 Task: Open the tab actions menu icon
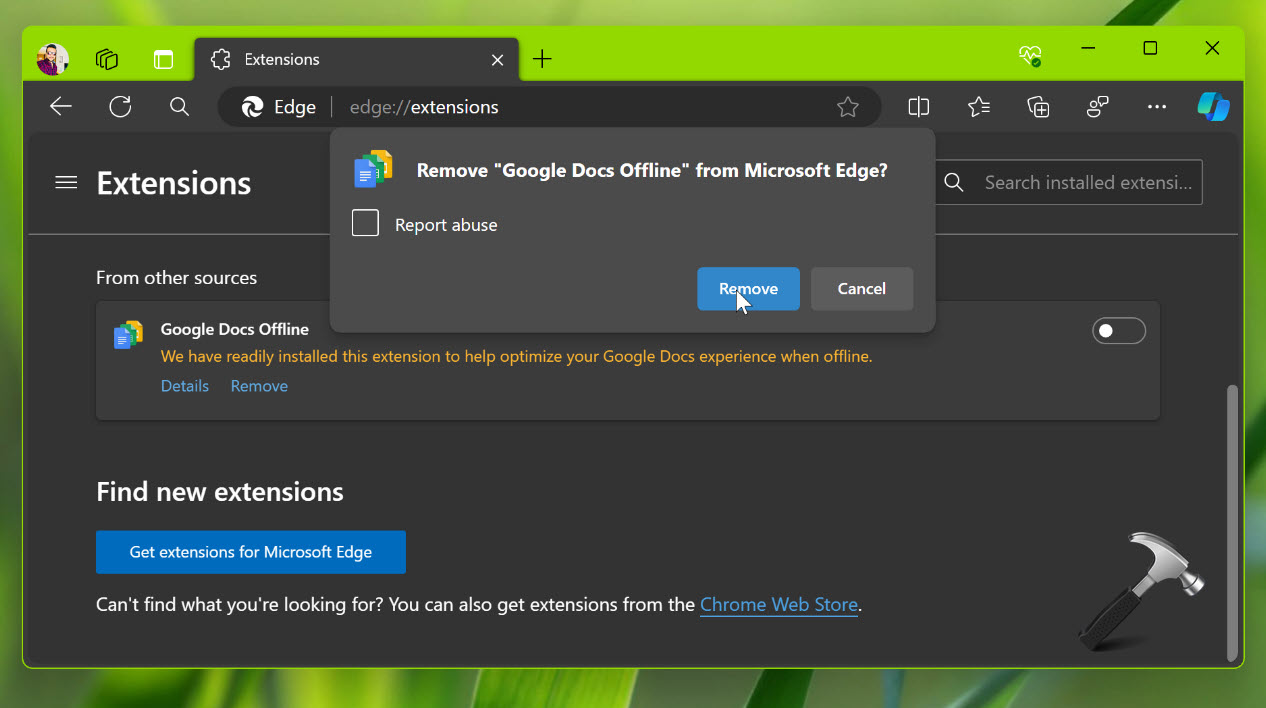pos(163,59)
